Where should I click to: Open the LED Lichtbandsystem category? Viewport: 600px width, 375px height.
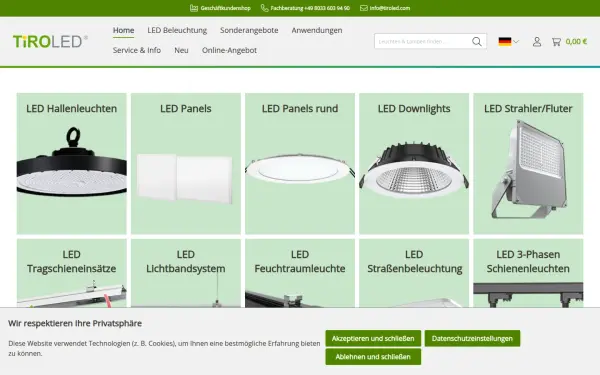(186, 273)
